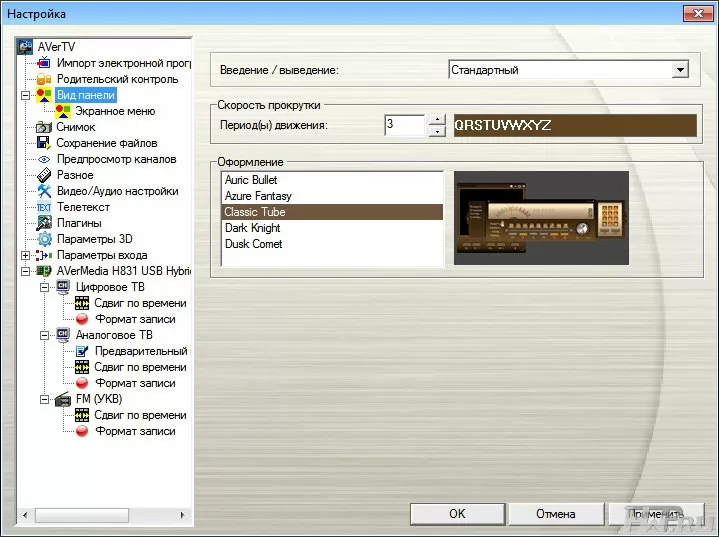Open the Телетекст icon in tree
The image size is (719, 537).
click(44, 207)
